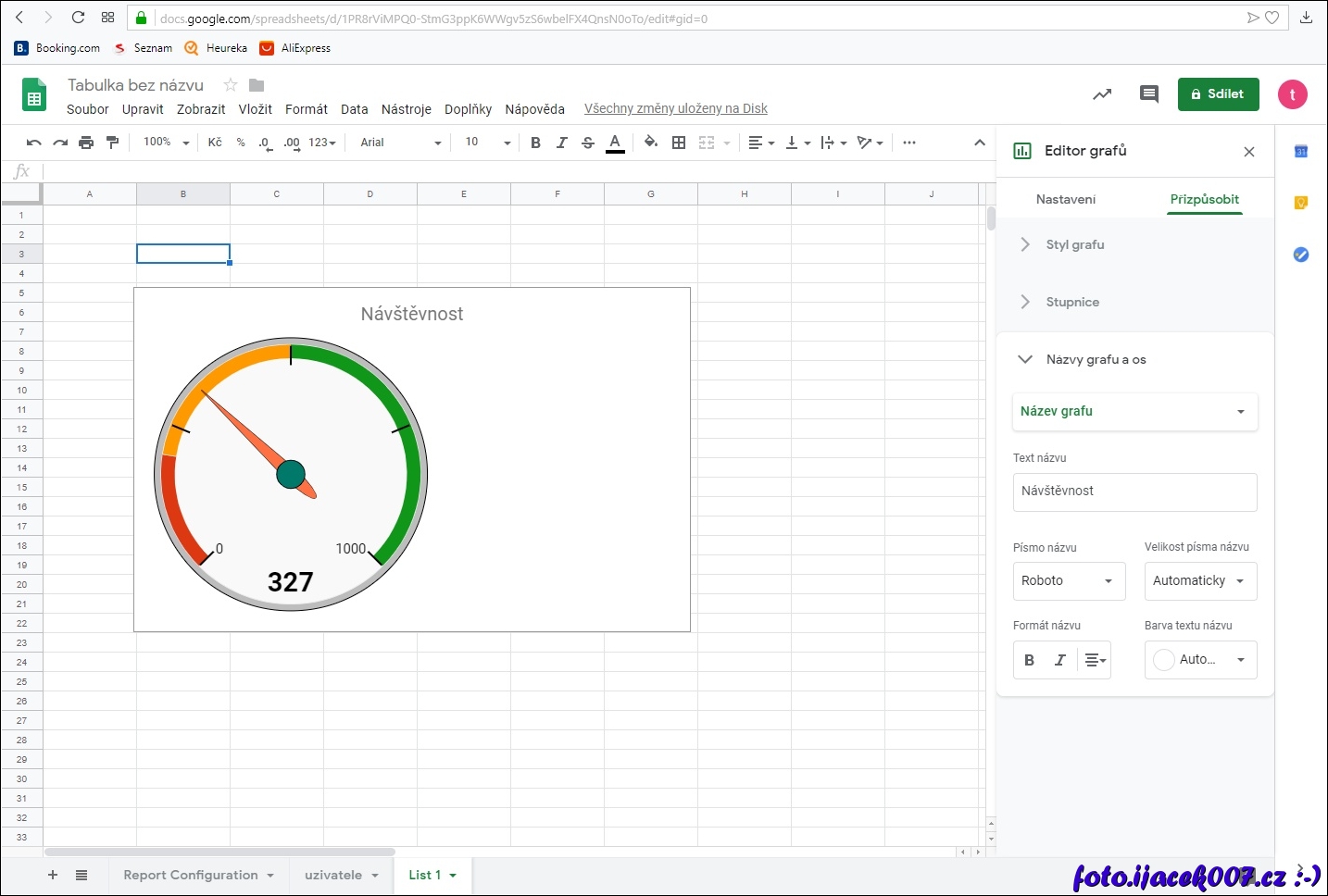The width and height of the screenshot is (1328, 896).
Task: Click the undo arrow icon
Action: click(x=34, y=143)
